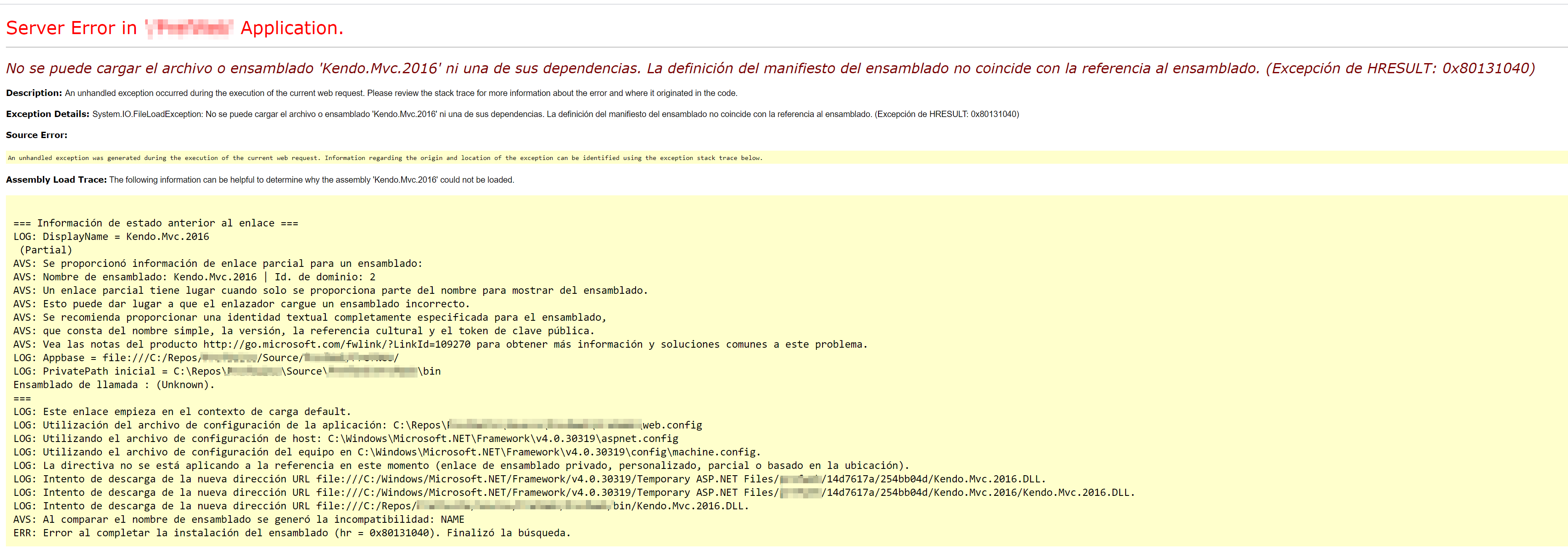Click the 'Exception Details:' label

[48, 114]
